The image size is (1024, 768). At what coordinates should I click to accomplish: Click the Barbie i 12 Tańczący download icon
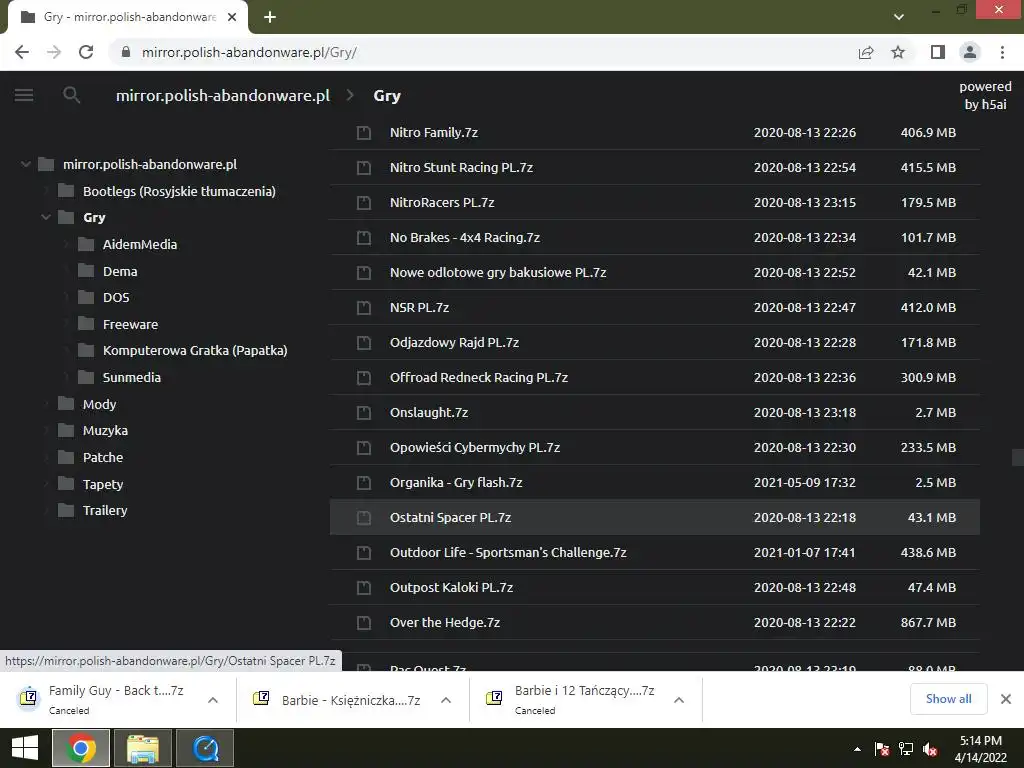pos(494,698)
